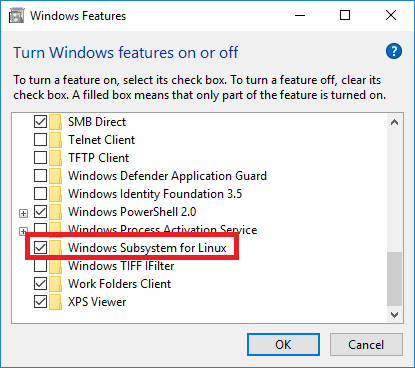Select the SMB Direct folder icon

point(55,122)
